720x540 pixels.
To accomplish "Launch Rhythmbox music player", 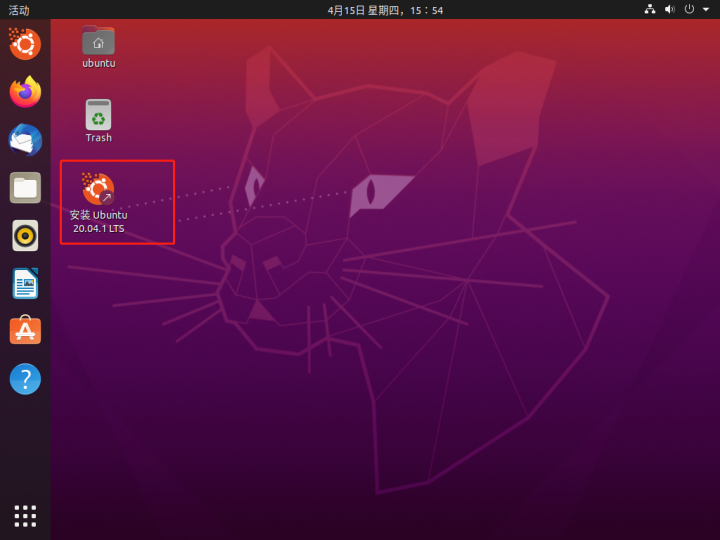I will coord(25,236).
